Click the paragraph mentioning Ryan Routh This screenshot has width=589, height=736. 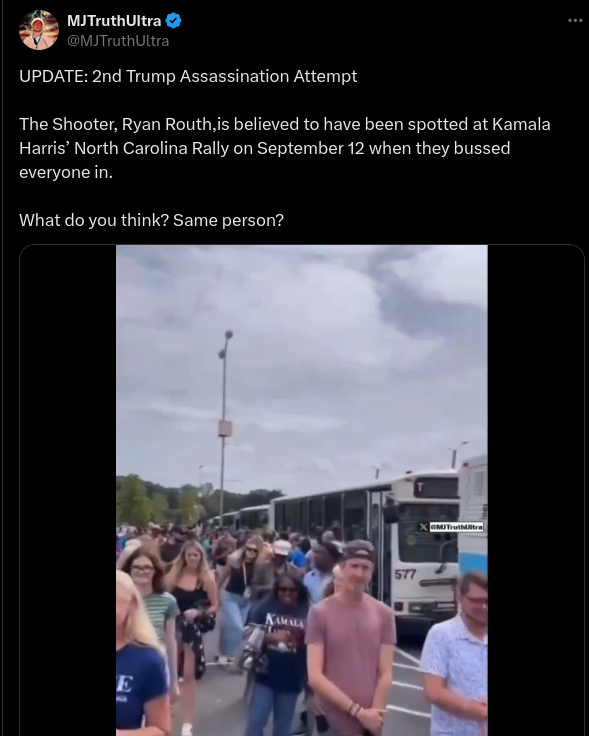click(x=284, y=148)
